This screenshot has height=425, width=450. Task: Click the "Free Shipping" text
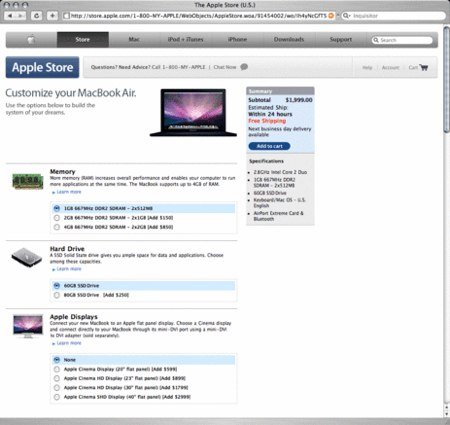click(x=267, y=121)
